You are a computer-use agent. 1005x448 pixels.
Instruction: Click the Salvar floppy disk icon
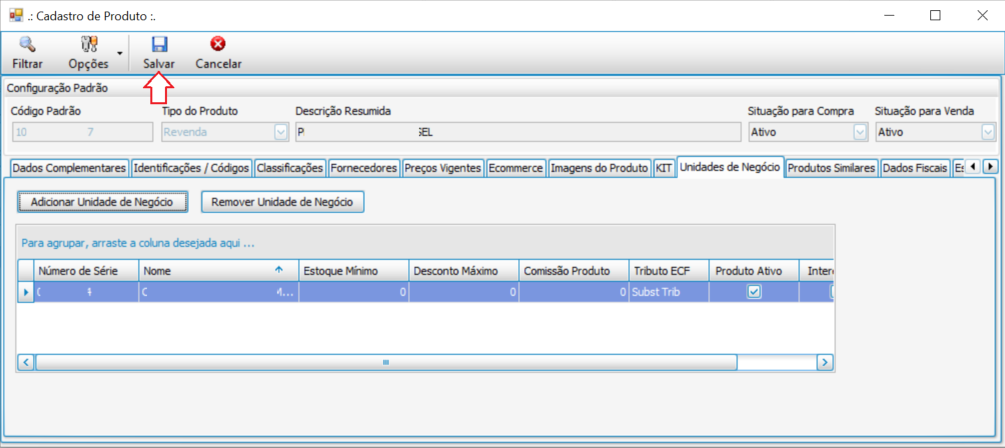[x=158, y=44]
